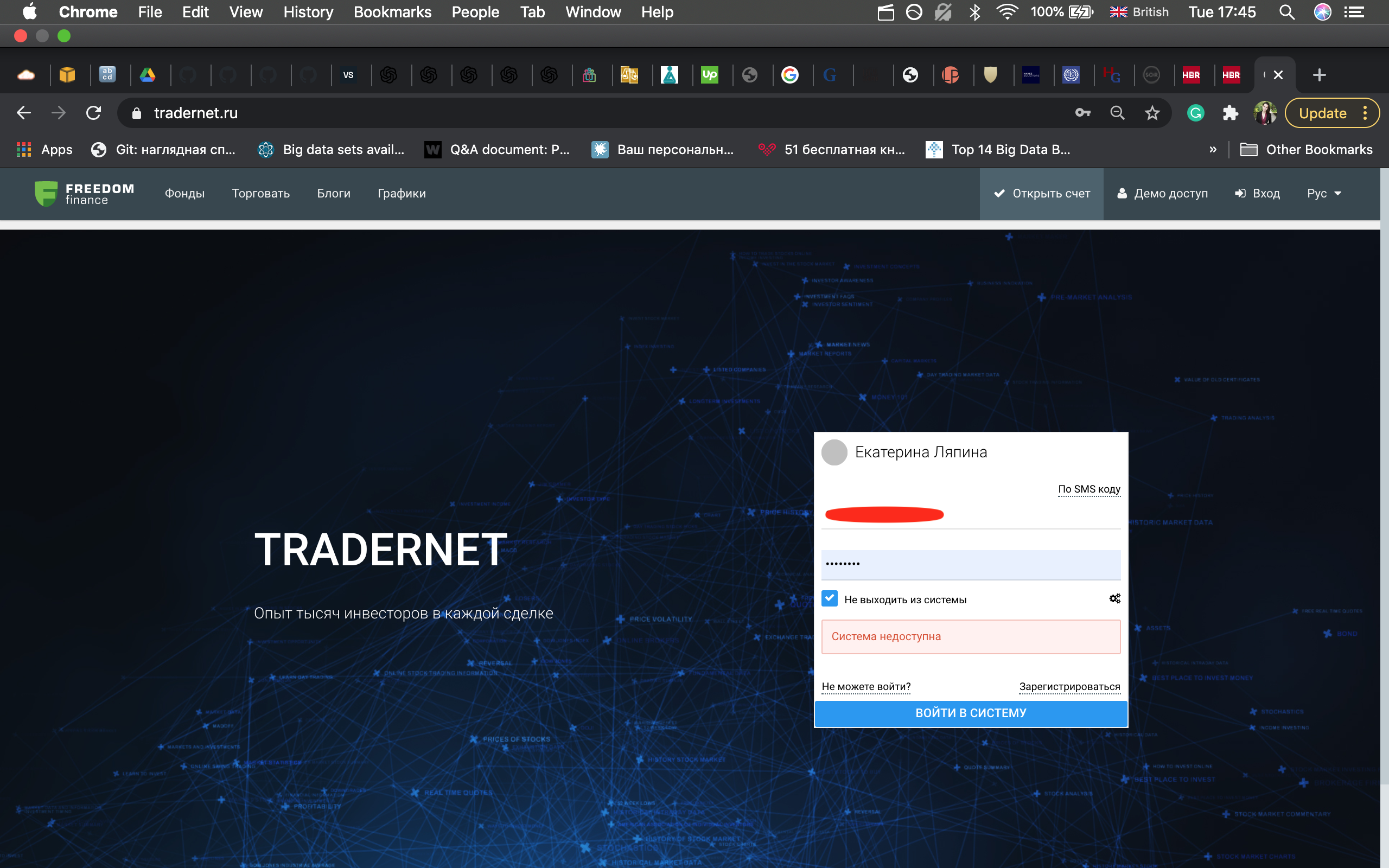This screenshot has height=868, width=1389.
Task: Click ВОЙТИ В СИСТЕМУ button
Action: coord(971,713)
